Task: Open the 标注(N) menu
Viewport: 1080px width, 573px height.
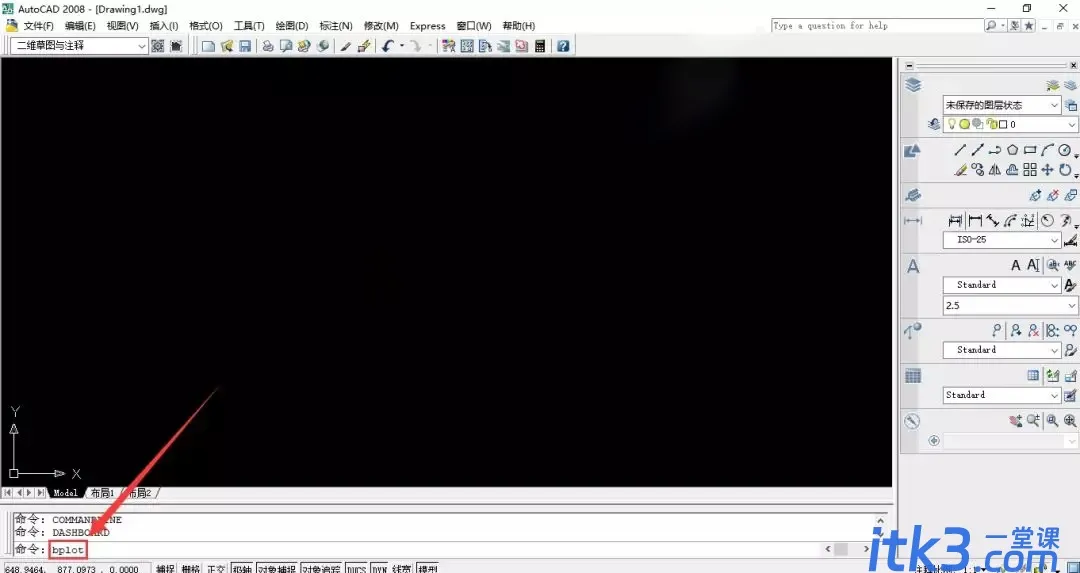Action: click(x=336, y=25)
